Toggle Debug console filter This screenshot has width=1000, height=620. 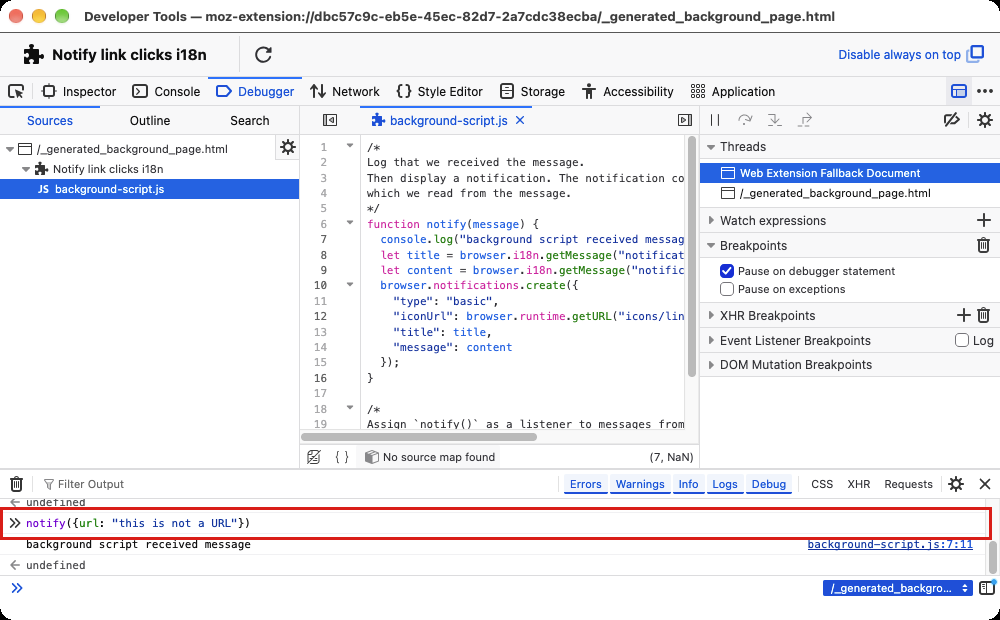click(x=768, y=484)
